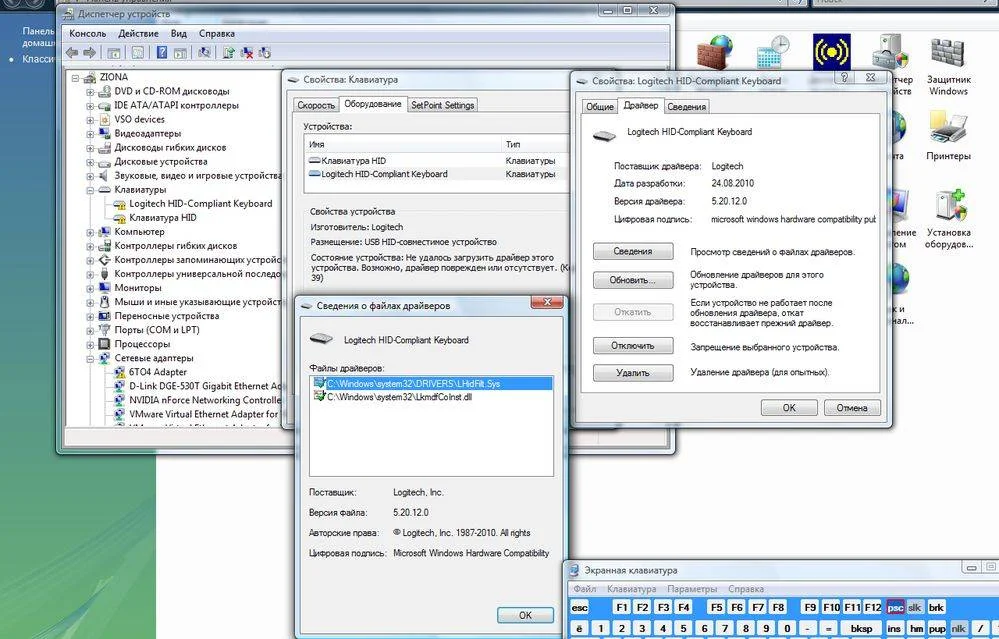The width and height of the screenshot is (999, 639).
Task: Click the keyboard icon in driver file details dialog
Action: point(322,339)
